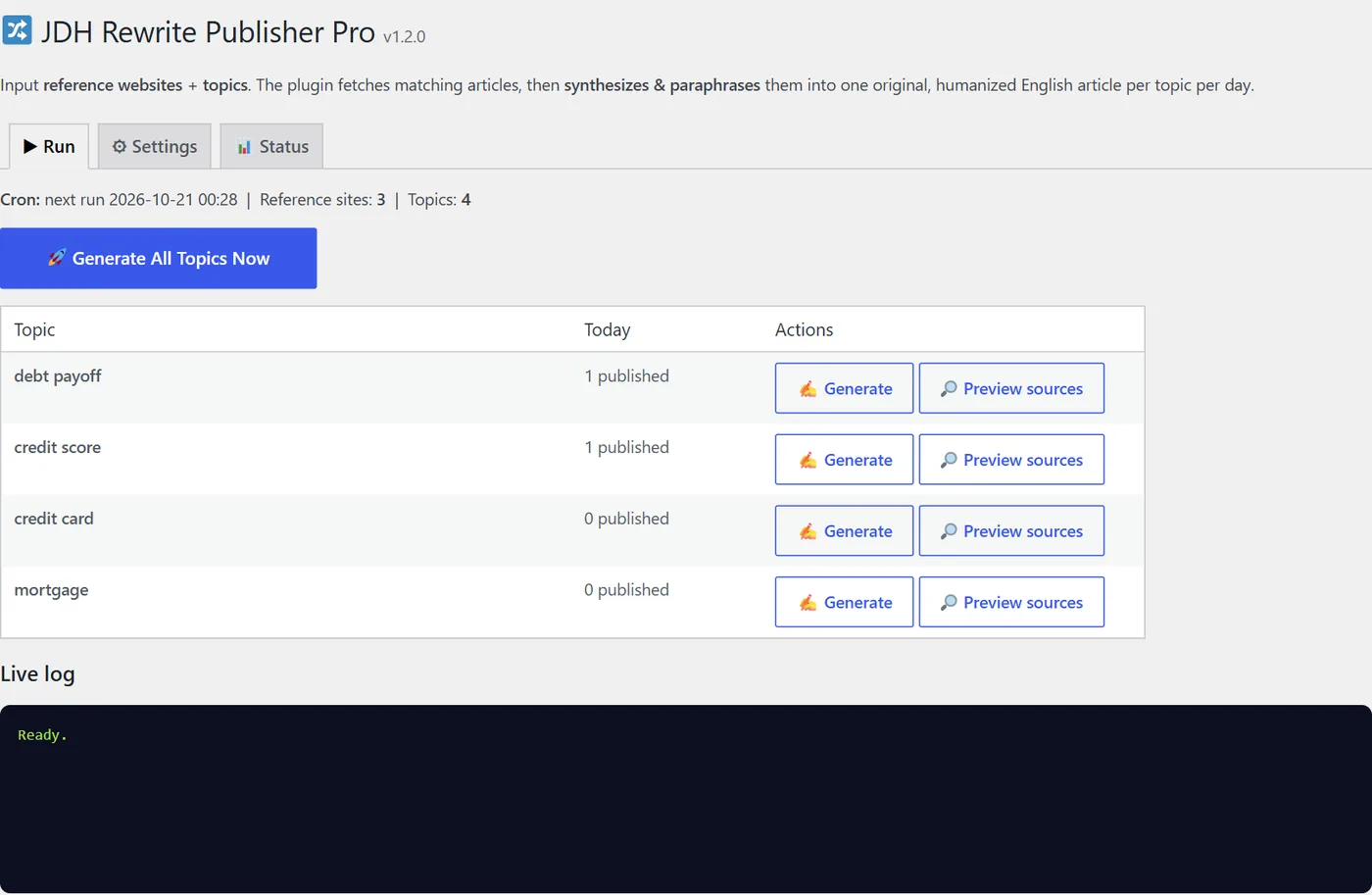Click the 'Ready.' line in the live log
The image size is (1372, 895).
(x=42, y=735)
